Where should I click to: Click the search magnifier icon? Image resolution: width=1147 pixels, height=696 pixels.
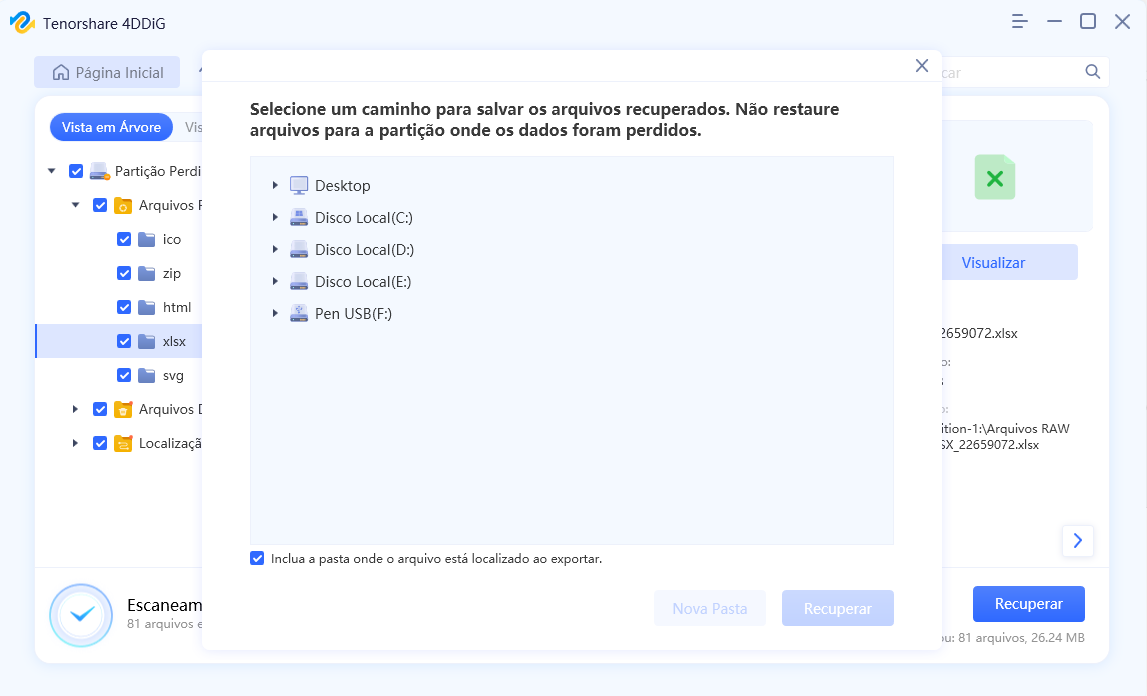pyautogui.click(x=1092, y=71)
